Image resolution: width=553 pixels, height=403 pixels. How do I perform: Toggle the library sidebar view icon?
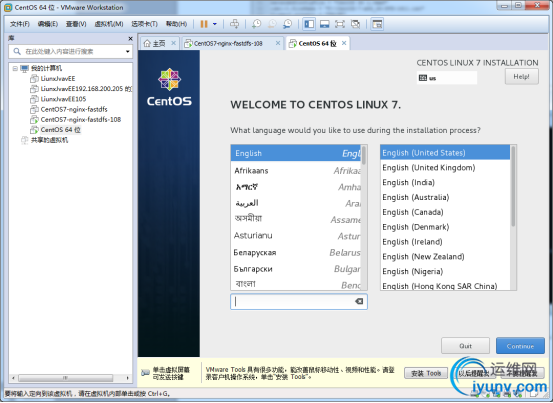pos(309,24)
